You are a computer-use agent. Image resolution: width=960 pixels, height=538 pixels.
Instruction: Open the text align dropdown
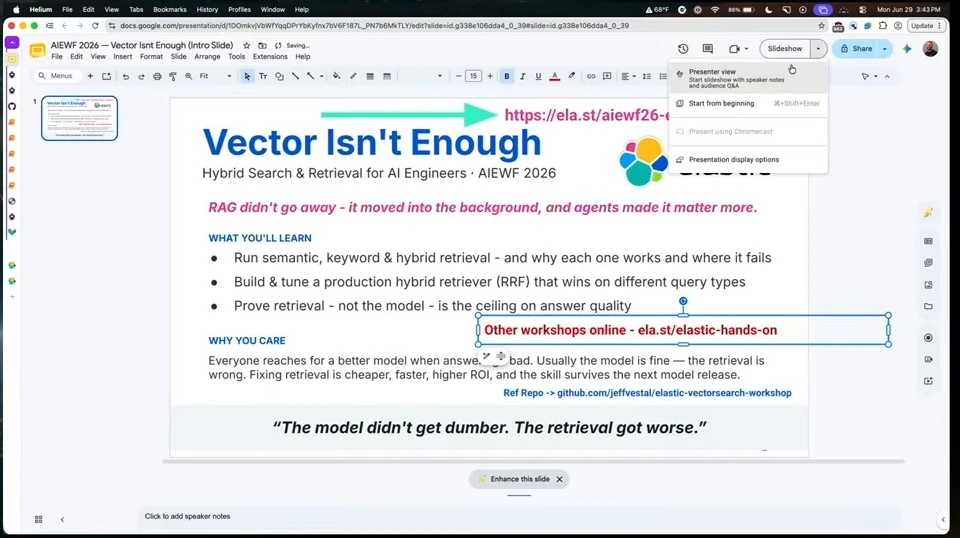[x=628, y=77]
